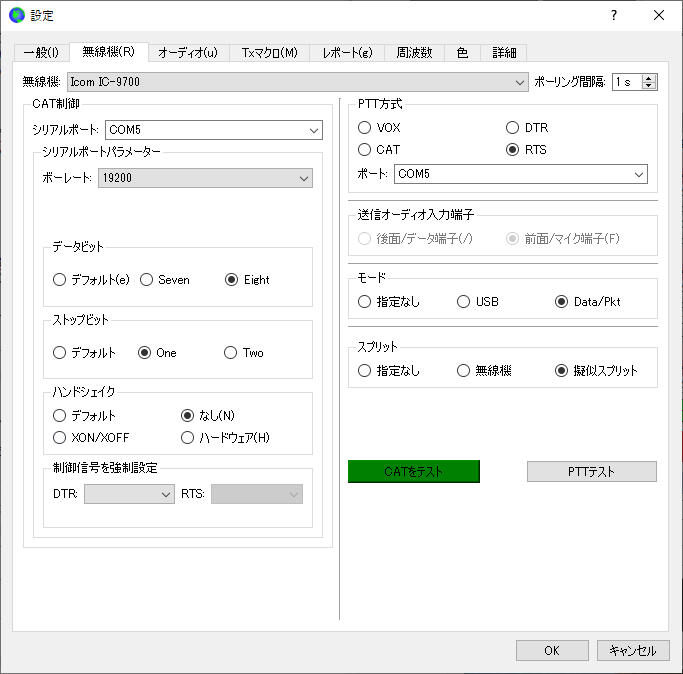Select Two stop bits
The width and height of the screenshot is (683, 674).
[243, 352]
